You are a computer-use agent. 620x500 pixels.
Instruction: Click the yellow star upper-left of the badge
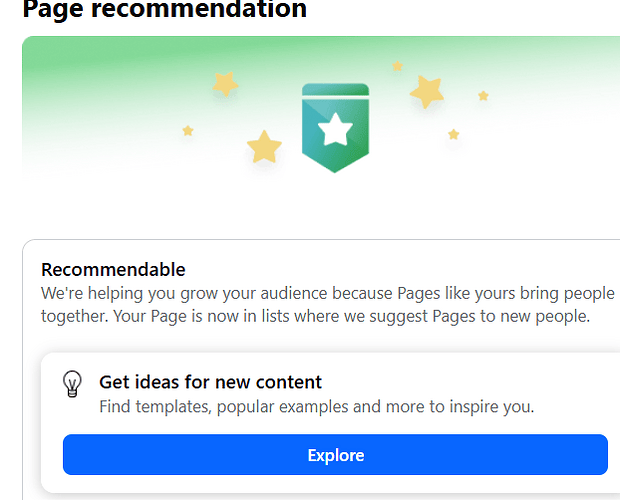(226, 84)
